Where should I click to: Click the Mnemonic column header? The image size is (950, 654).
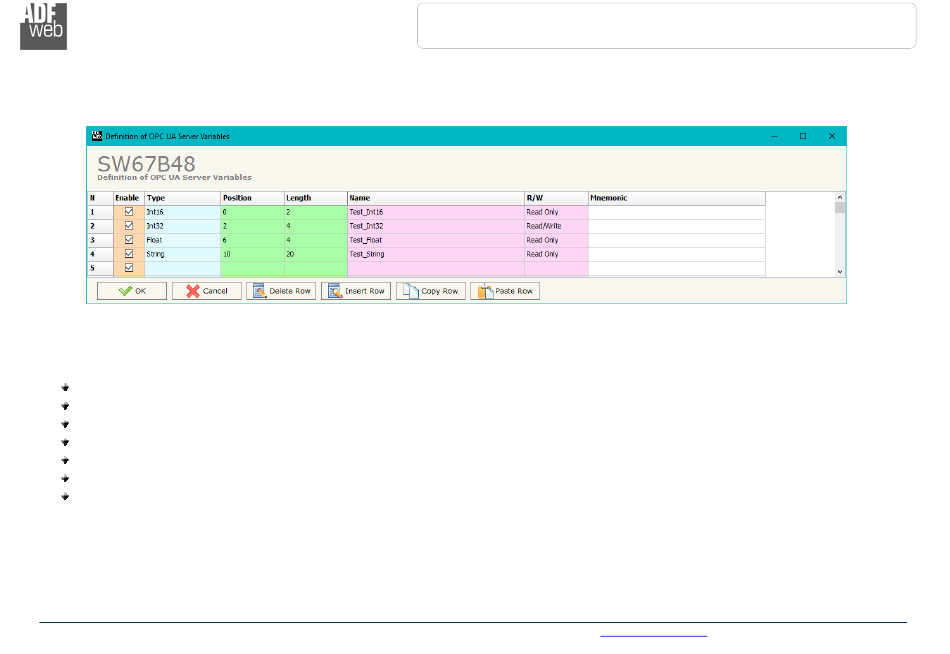pos(676,198)
